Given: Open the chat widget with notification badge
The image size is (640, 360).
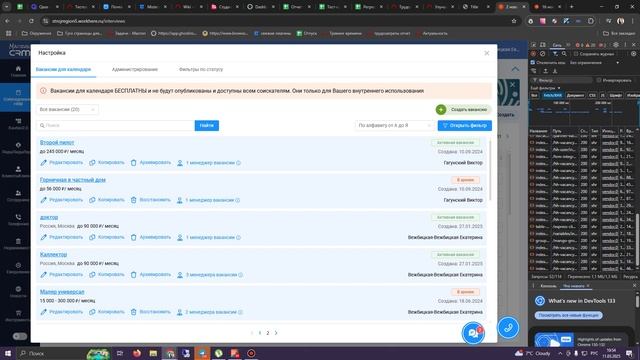Looking at the screenshot, I should pyautogui.click(x=473, y=333).
